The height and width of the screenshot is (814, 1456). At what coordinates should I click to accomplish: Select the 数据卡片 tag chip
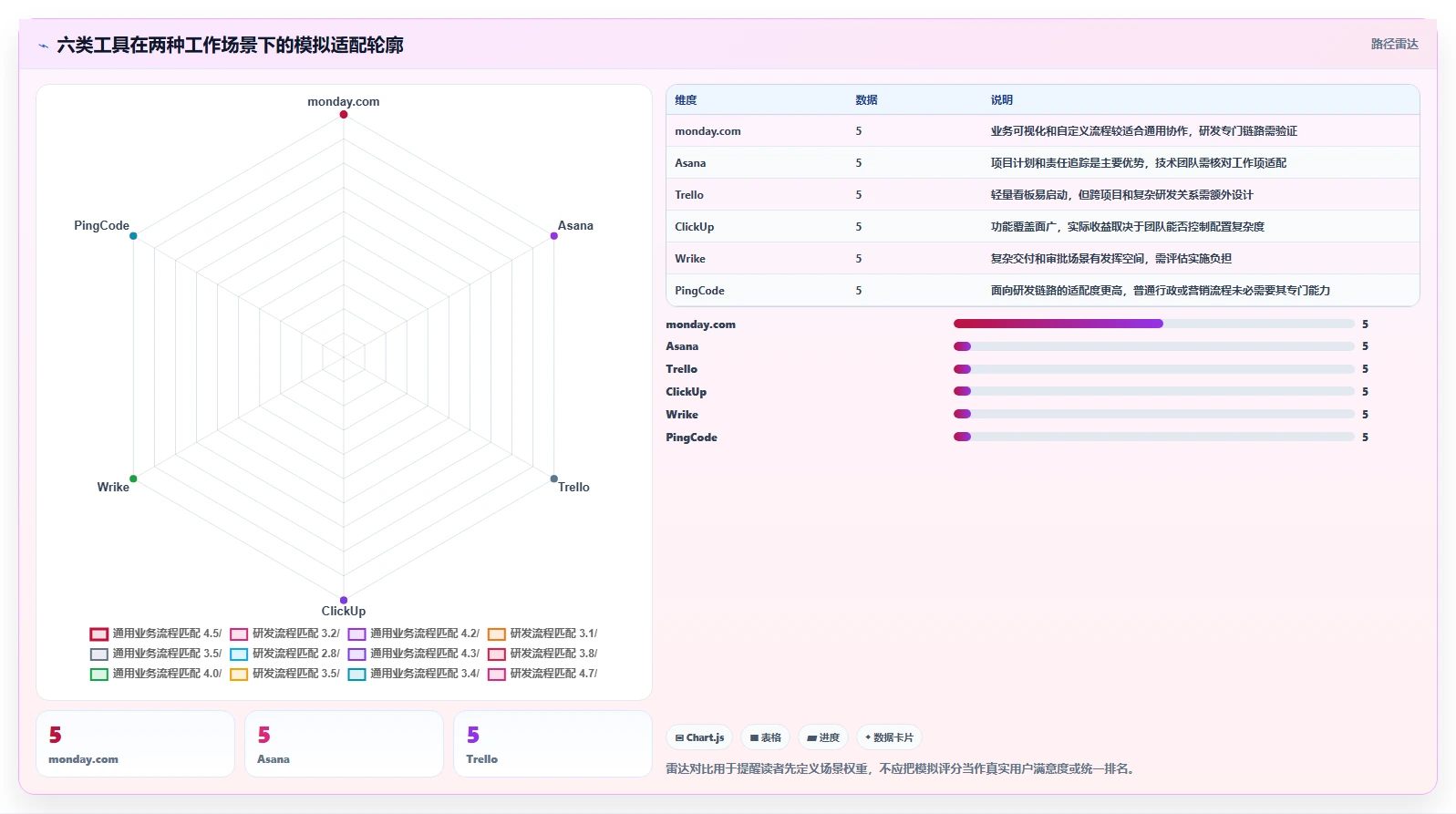click(x=889, y=737)
